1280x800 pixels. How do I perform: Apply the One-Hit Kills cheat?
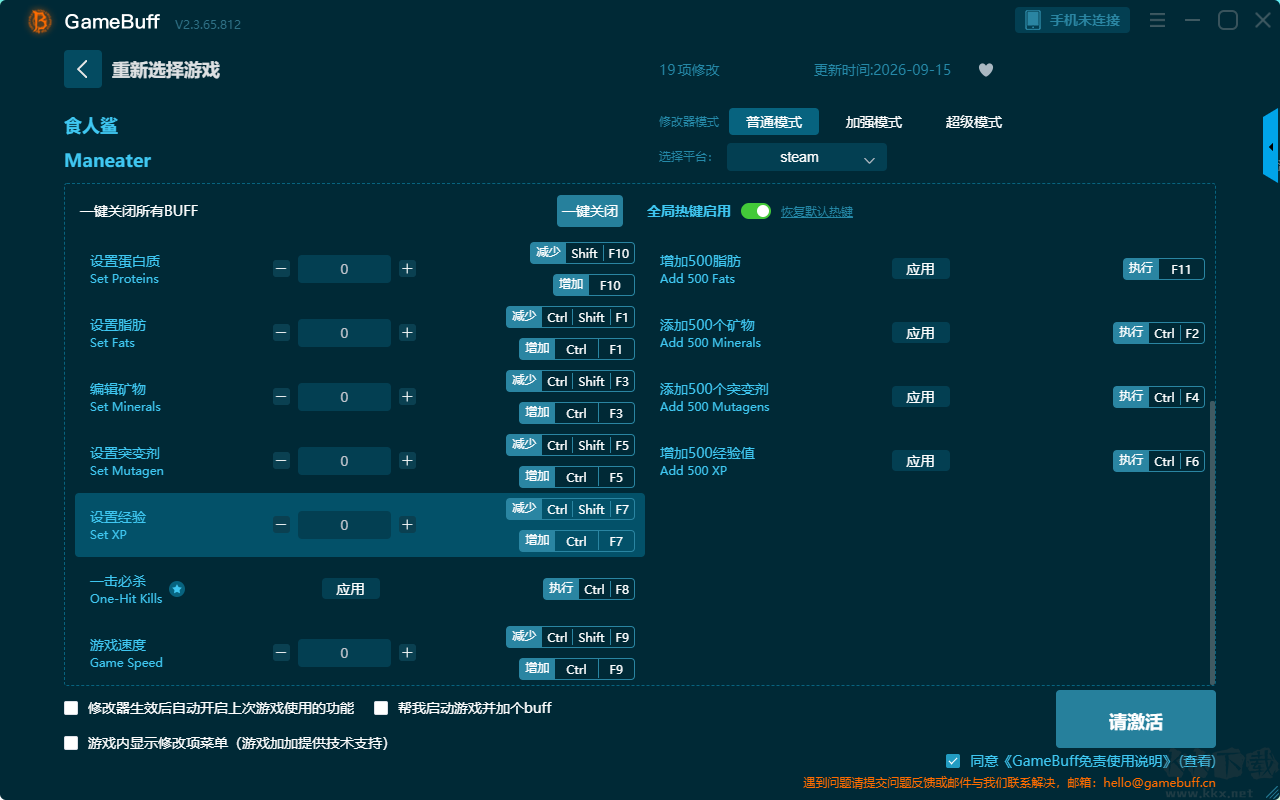click(x=351, y=589)
